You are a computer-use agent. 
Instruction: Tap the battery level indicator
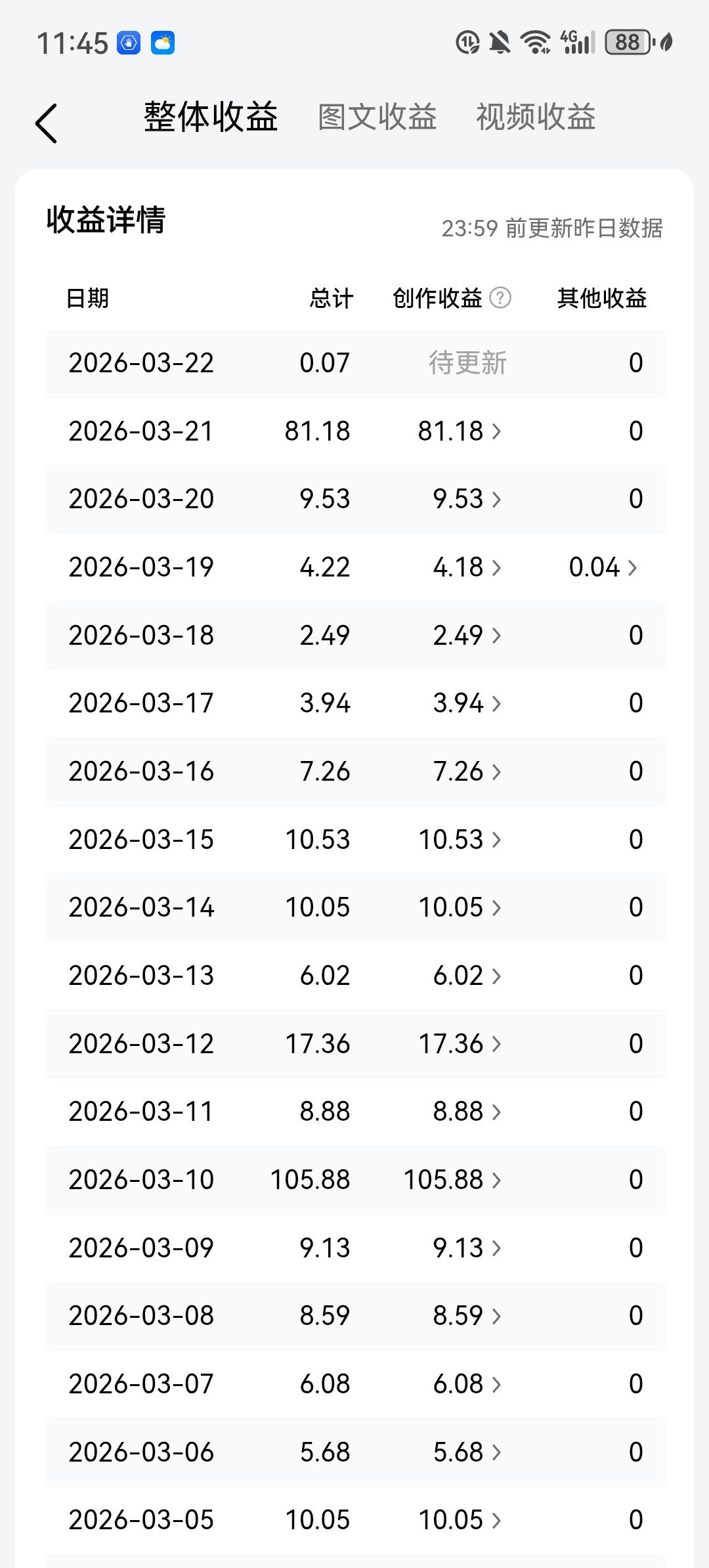628,43
